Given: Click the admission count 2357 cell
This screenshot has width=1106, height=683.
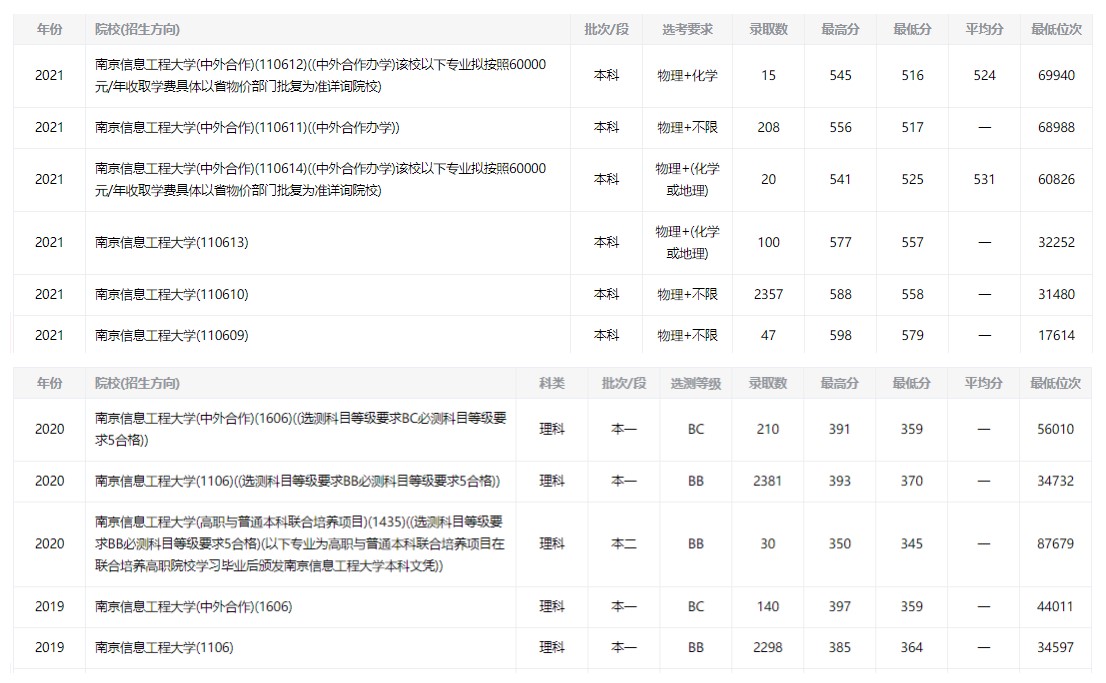Looking at the screenshot, I should pos(768,294).
